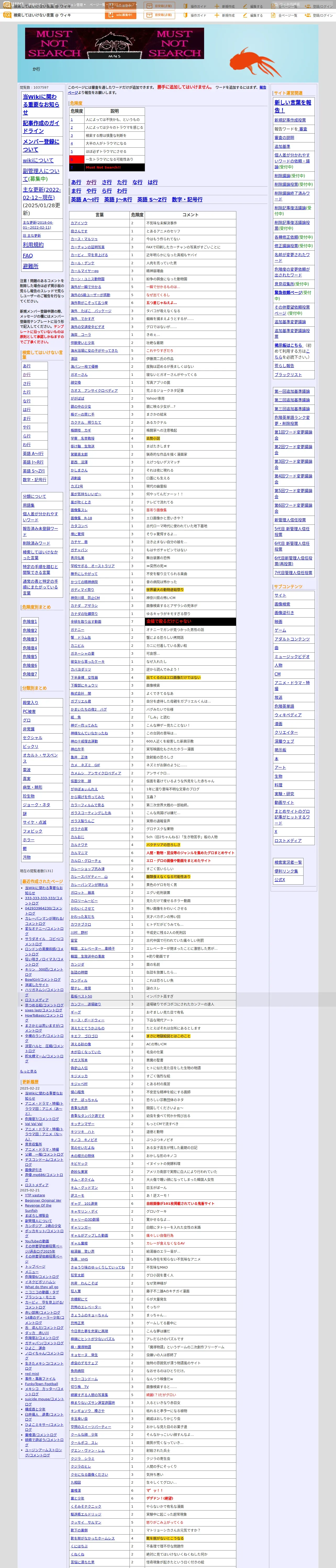Open 殿堂入り category in left sidebar
This screenshot has height=1568, width=336.
coord(31,702)
